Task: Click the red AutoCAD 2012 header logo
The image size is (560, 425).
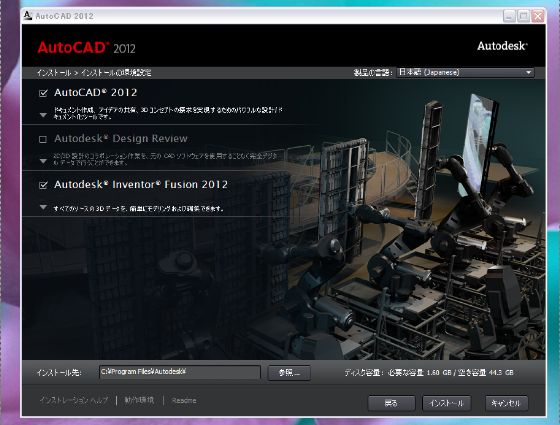Action: (x=86, y=48)
